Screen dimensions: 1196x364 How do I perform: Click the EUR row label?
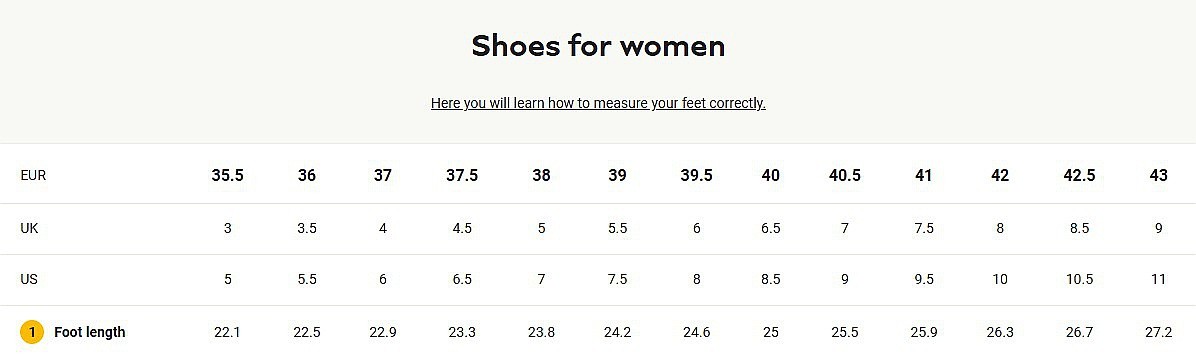[x=34, y=176]
